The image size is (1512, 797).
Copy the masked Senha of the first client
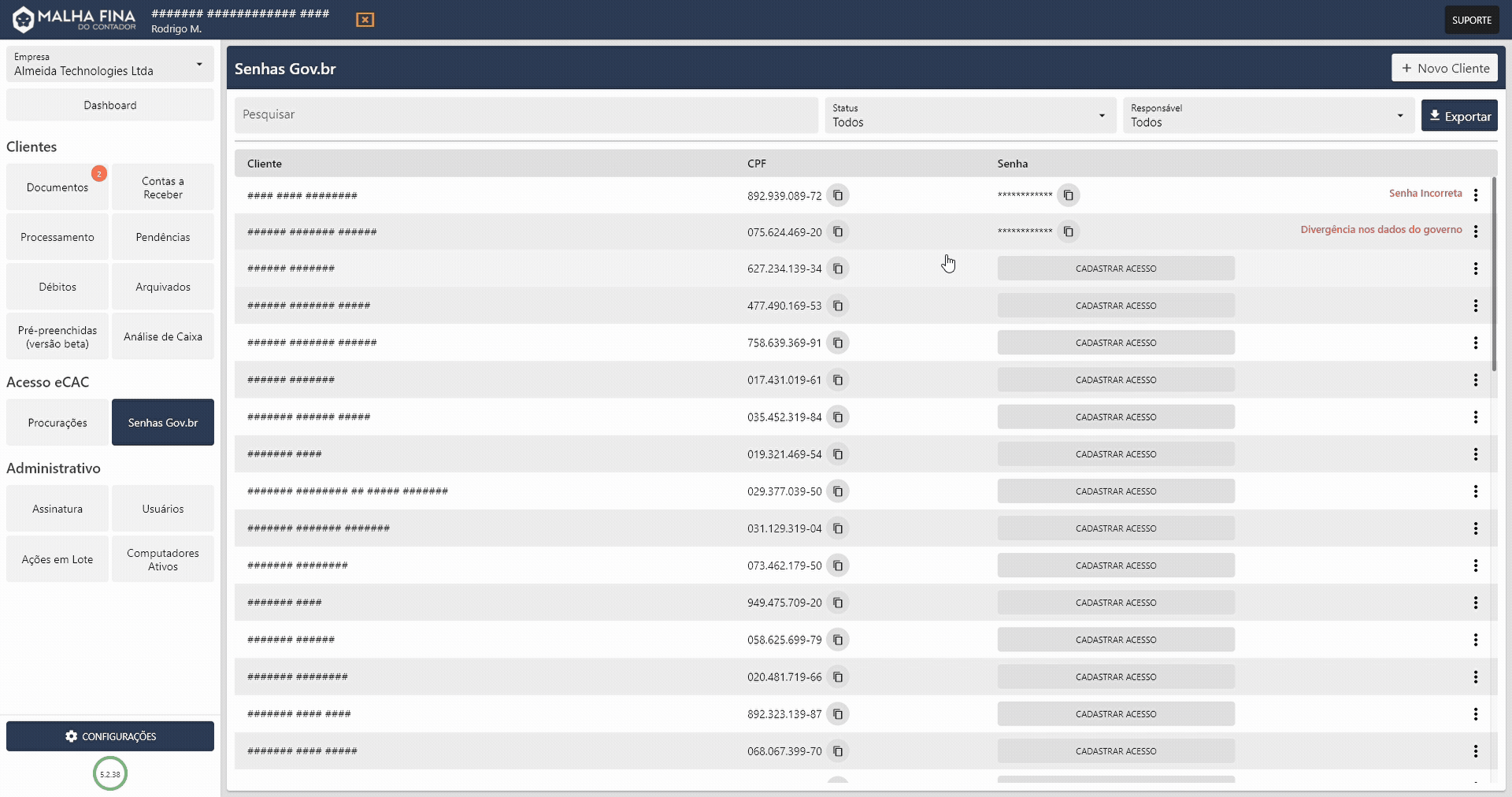tap(1068, 195)
